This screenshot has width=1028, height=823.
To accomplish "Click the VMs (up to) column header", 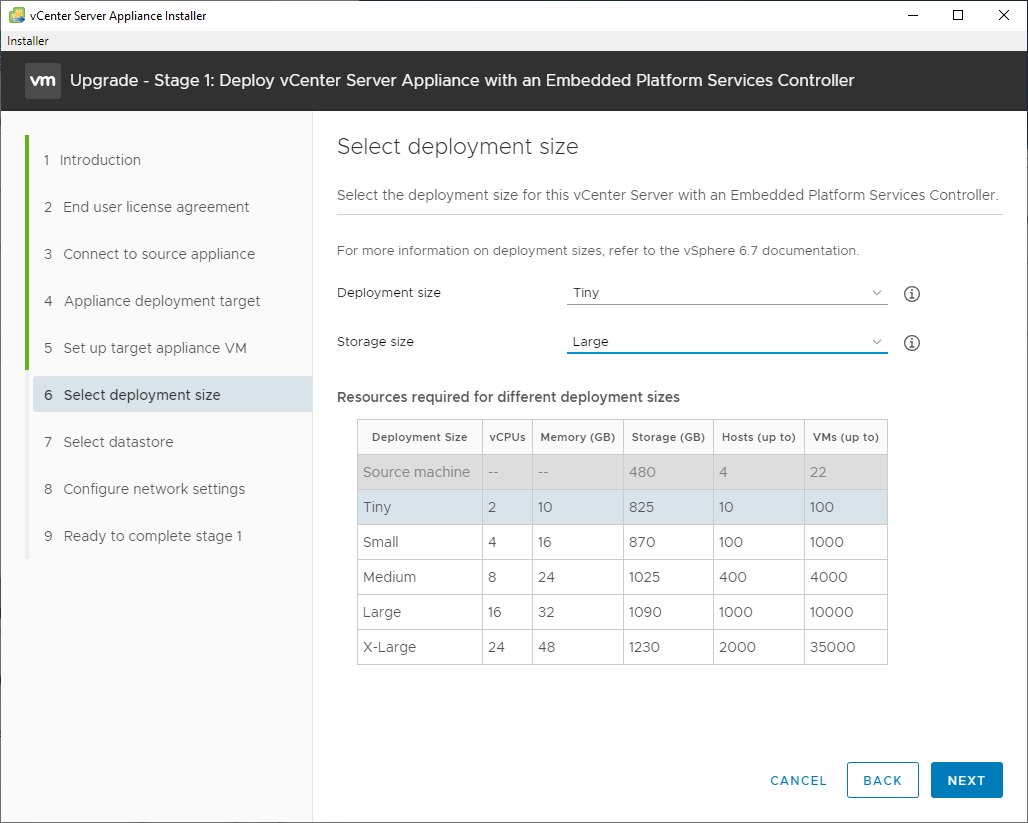I will point(846,437).
